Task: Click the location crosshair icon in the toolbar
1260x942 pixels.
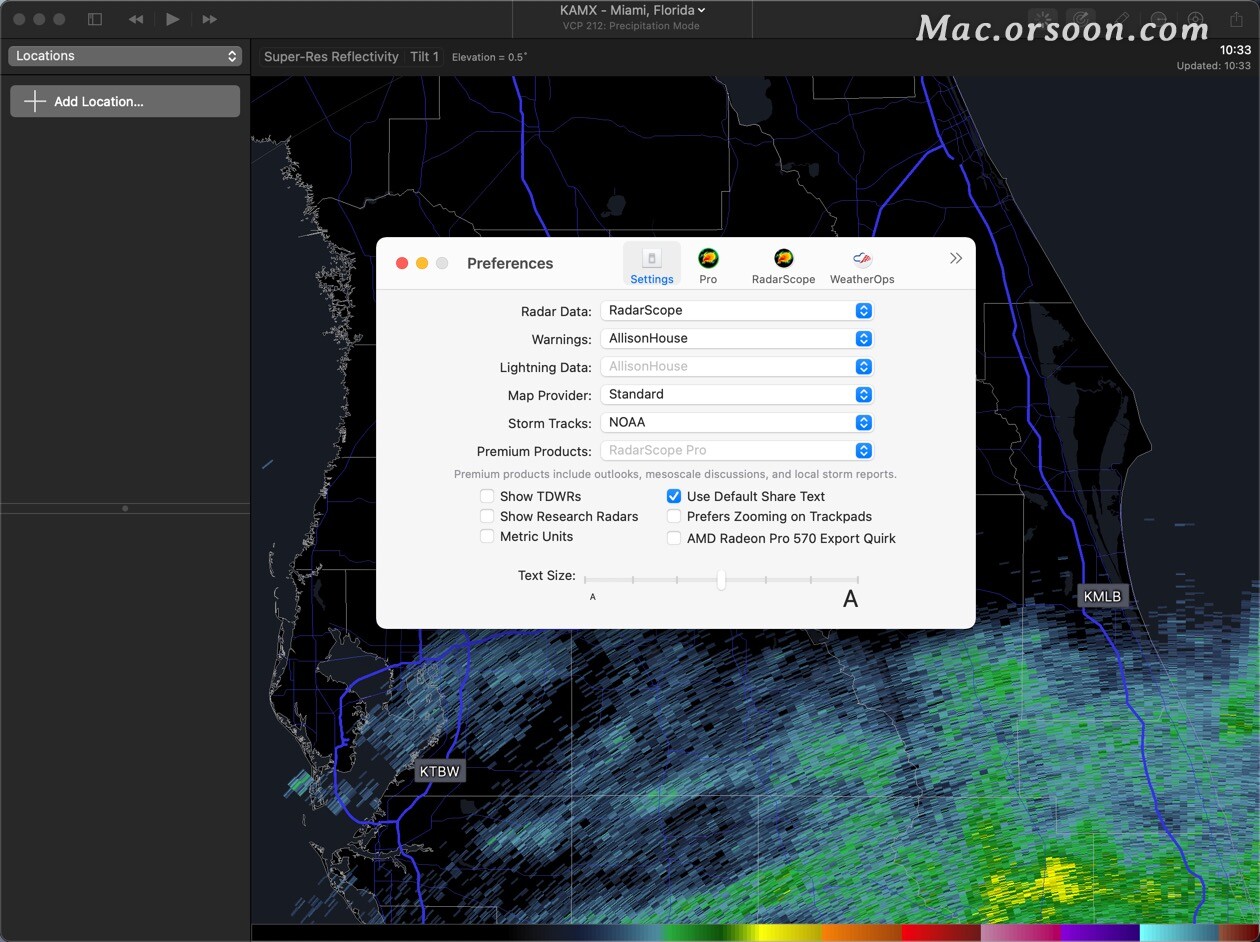Action: (x=1195, y=19)
